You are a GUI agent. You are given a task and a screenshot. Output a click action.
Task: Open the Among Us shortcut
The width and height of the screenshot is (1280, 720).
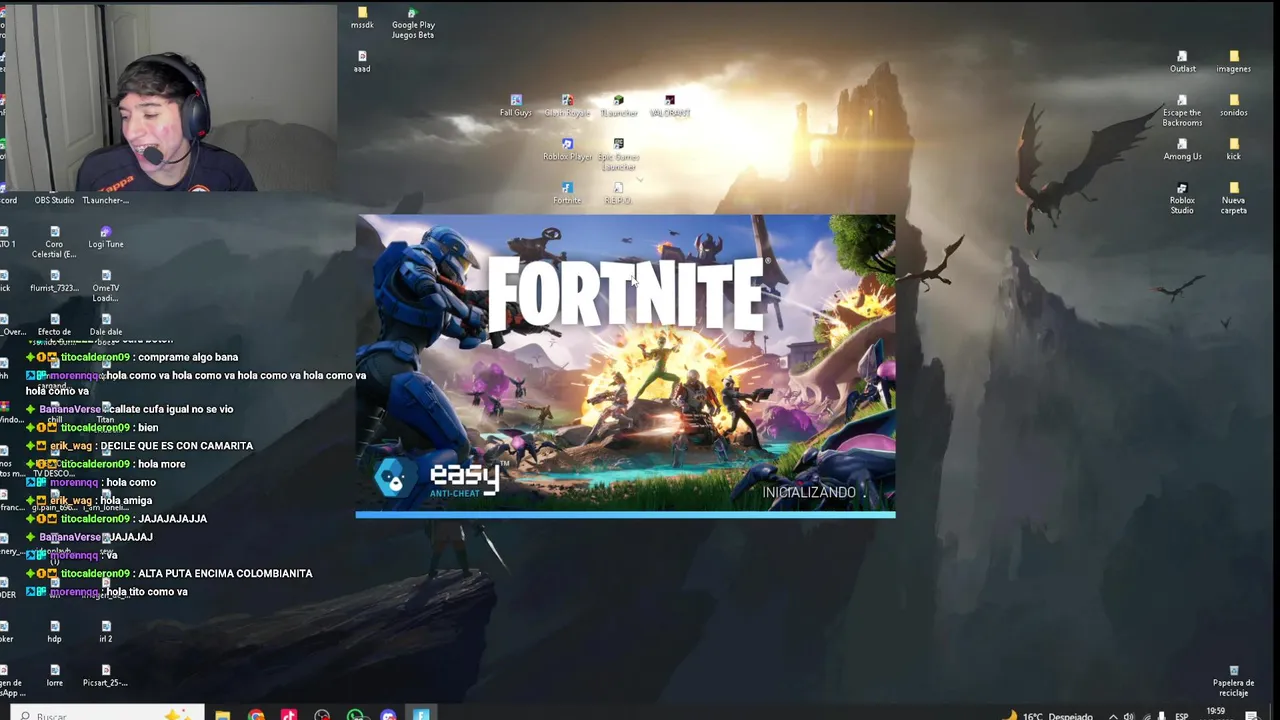point(1182,150)
